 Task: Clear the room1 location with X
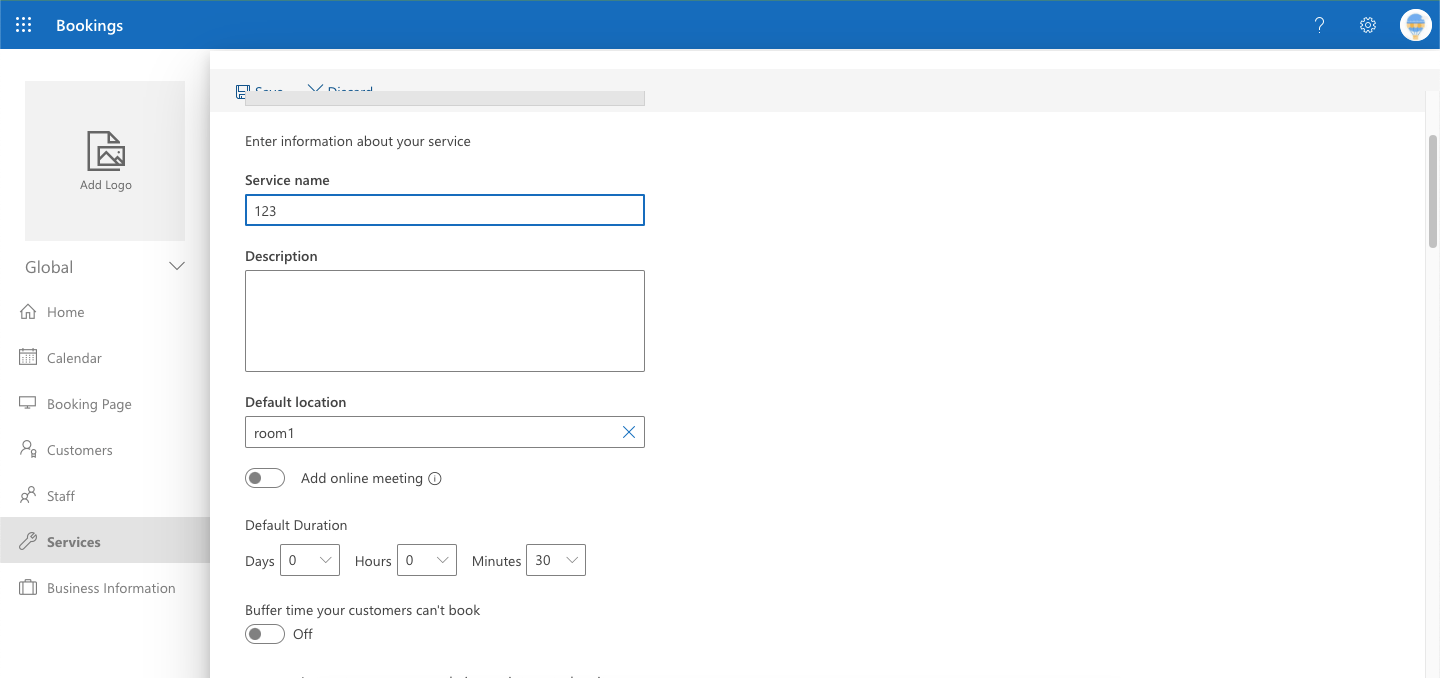629,432
